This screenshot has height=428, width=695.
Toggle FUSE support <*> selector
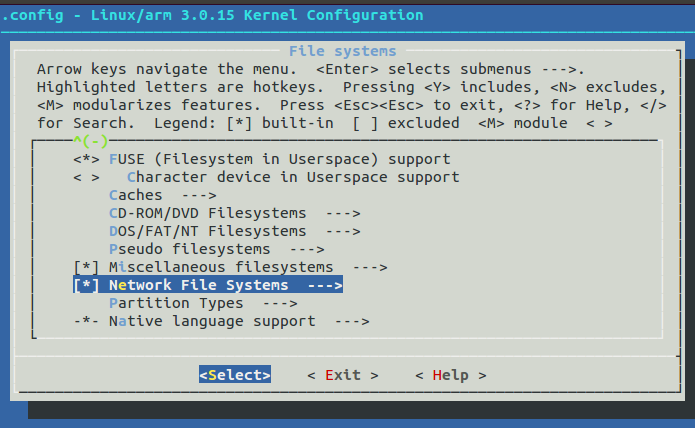click(86, 159)
